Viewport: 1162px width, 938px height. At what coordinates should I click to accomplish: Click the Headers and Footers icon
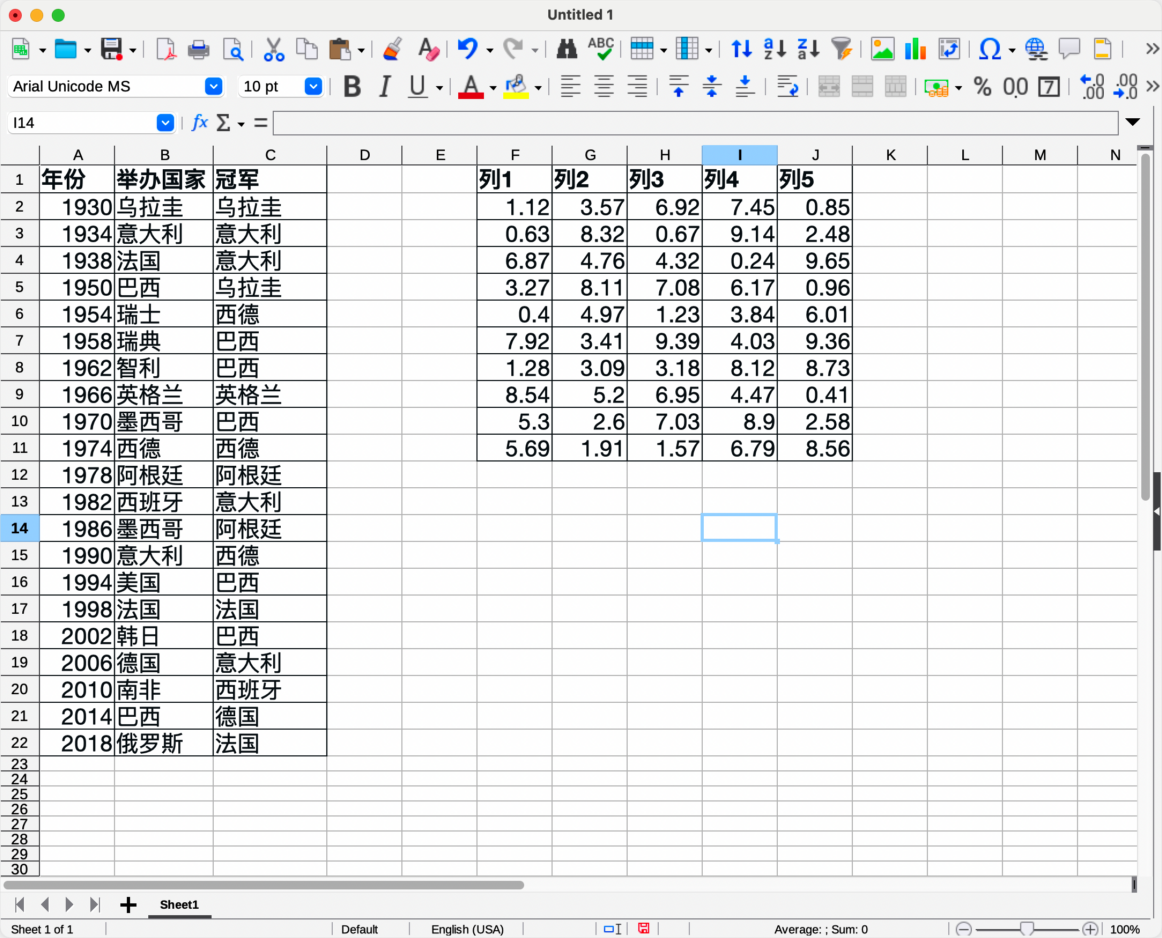tap(1103, 50)
